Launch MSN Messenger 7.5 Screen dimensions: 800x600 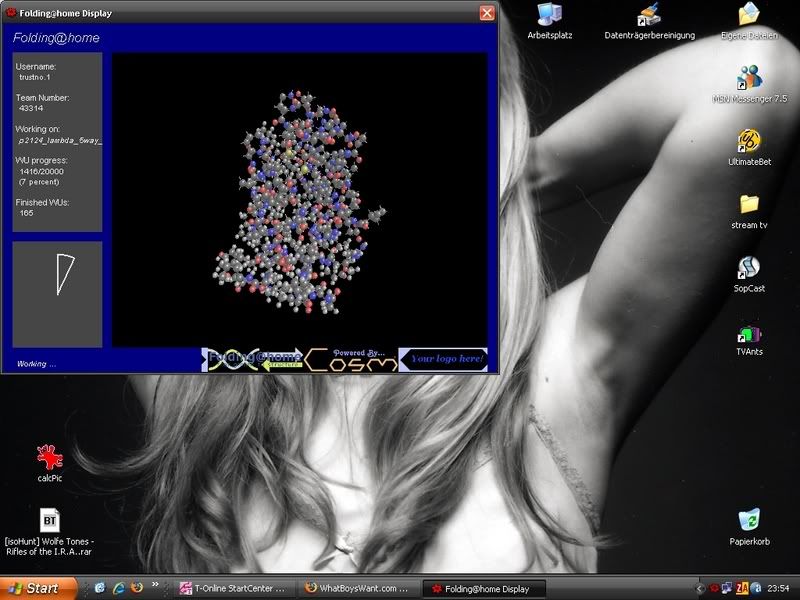[x=749, y=79]
